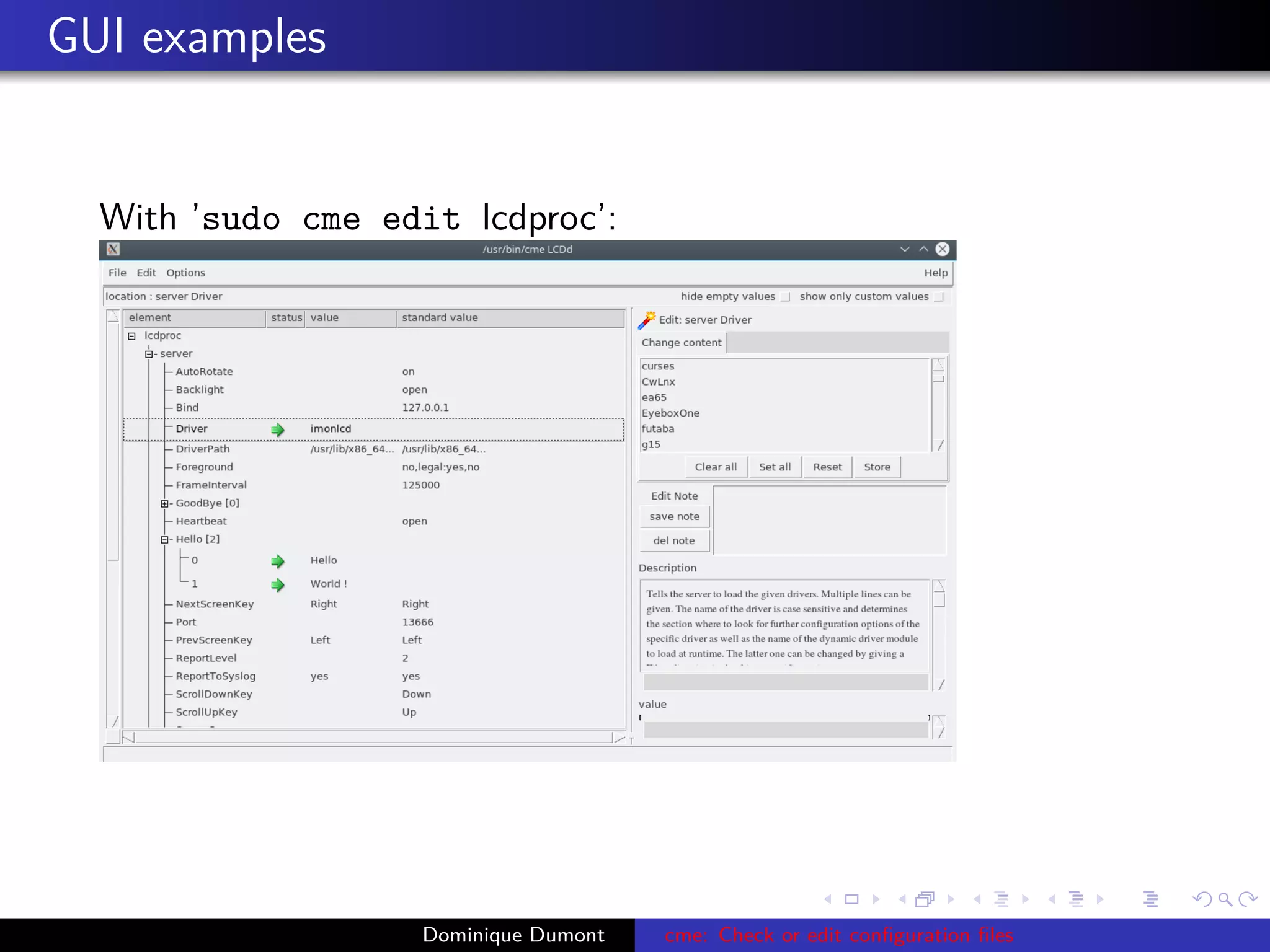
Task: Click the PDF viewer undo arrow icon
Action: (x=1202, y=899)
